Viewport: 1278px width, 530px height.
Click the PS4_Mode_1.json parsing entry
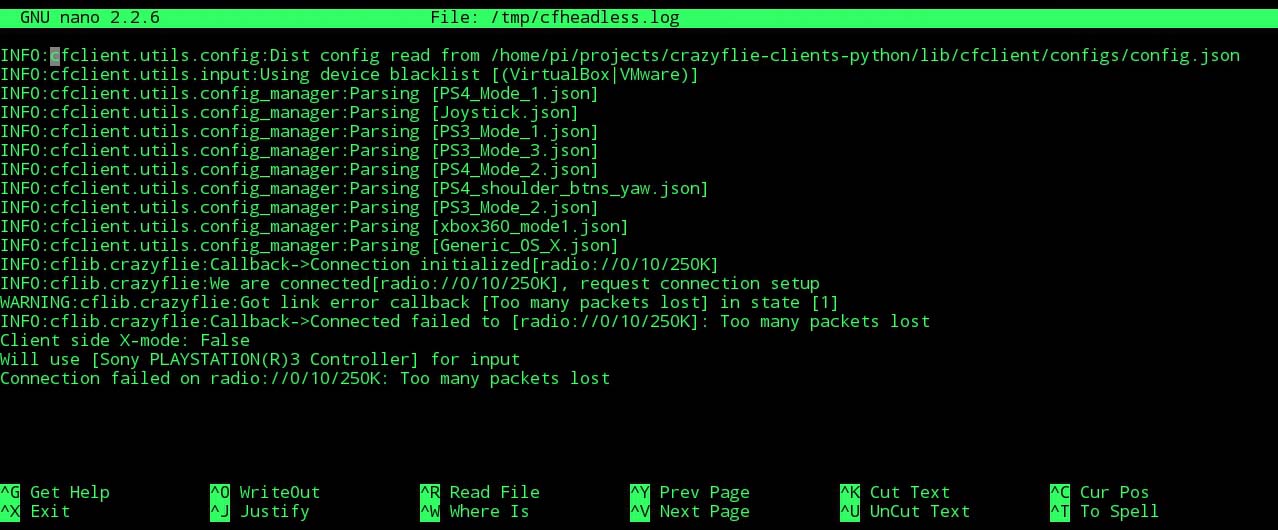(514, 94)
